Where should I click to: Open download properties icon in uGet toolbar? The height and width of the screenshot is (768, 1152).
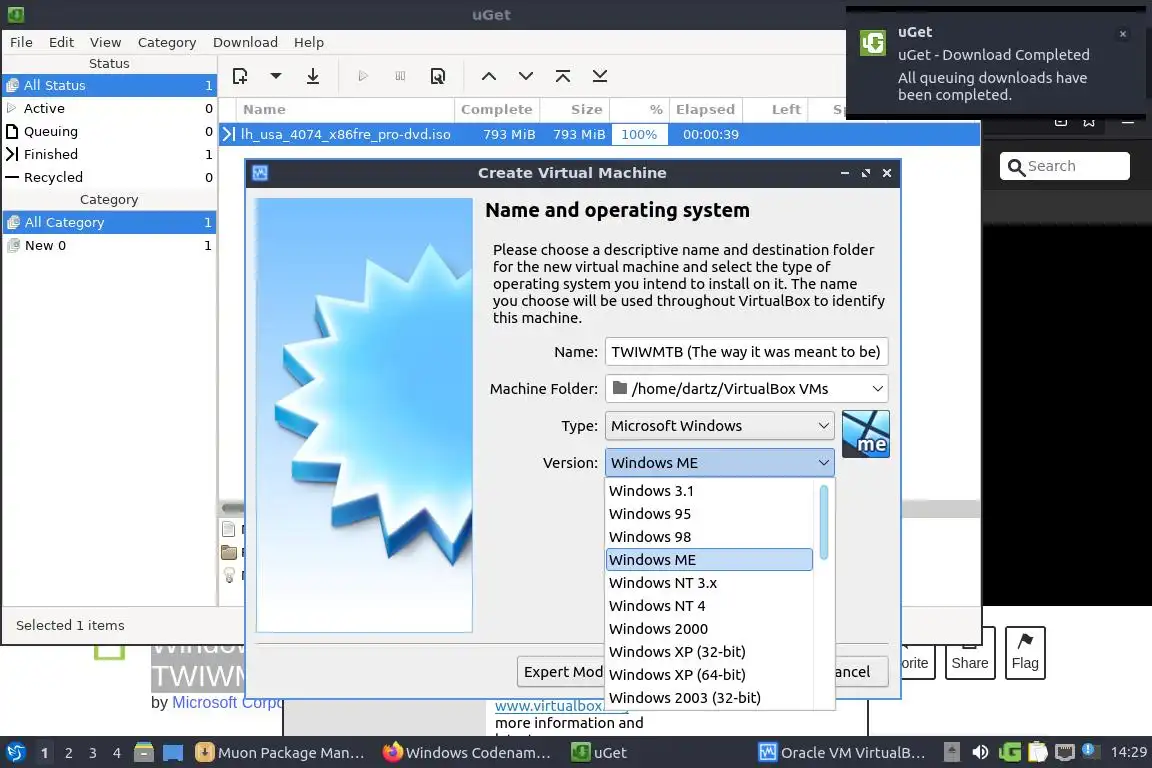[438, 76]
